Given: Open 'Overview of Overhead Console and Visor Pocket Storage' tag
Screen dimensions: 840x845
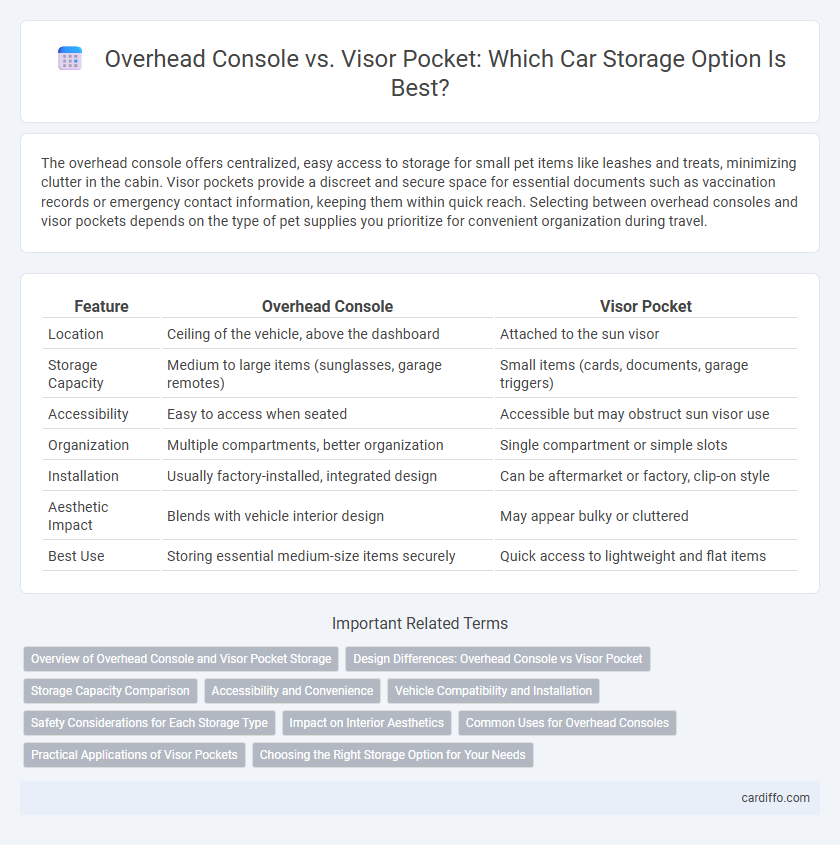Looking at the screenshot, I should [x=181, y=659].
